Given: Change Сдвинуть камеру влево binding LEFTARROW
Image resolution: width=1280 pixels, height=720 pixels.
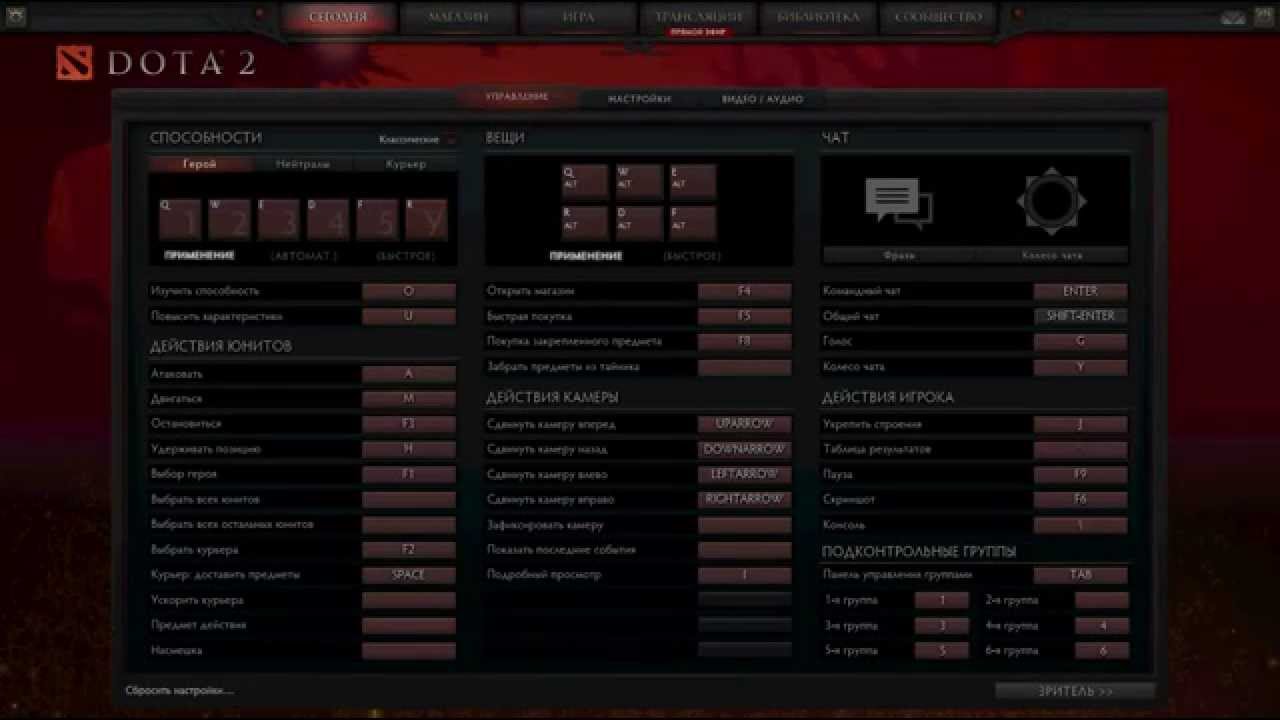Looking at the screenshot, I should (x=744, y=474).
